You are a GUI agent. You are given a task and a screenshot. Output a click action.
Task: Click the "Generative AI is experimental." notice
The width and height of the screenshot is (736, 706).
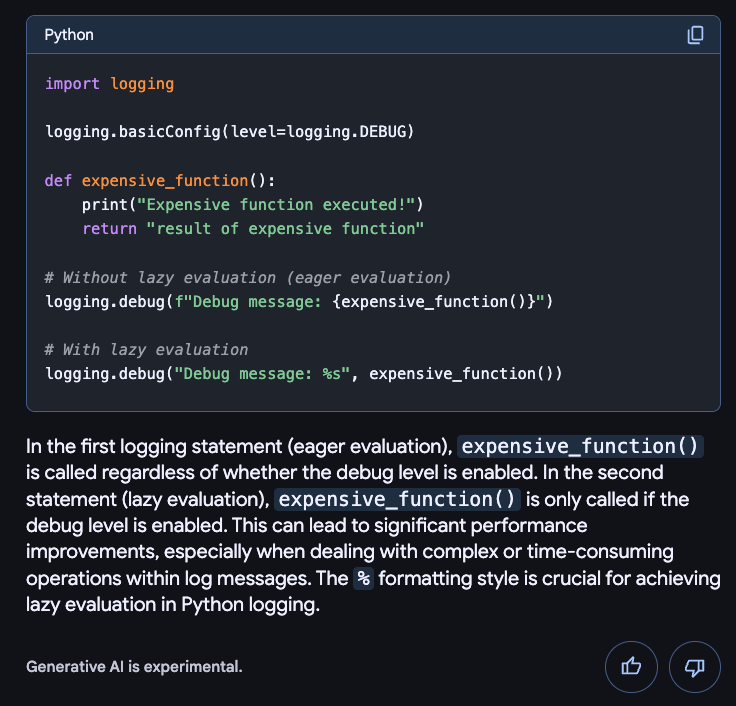(x=134, y=666)
